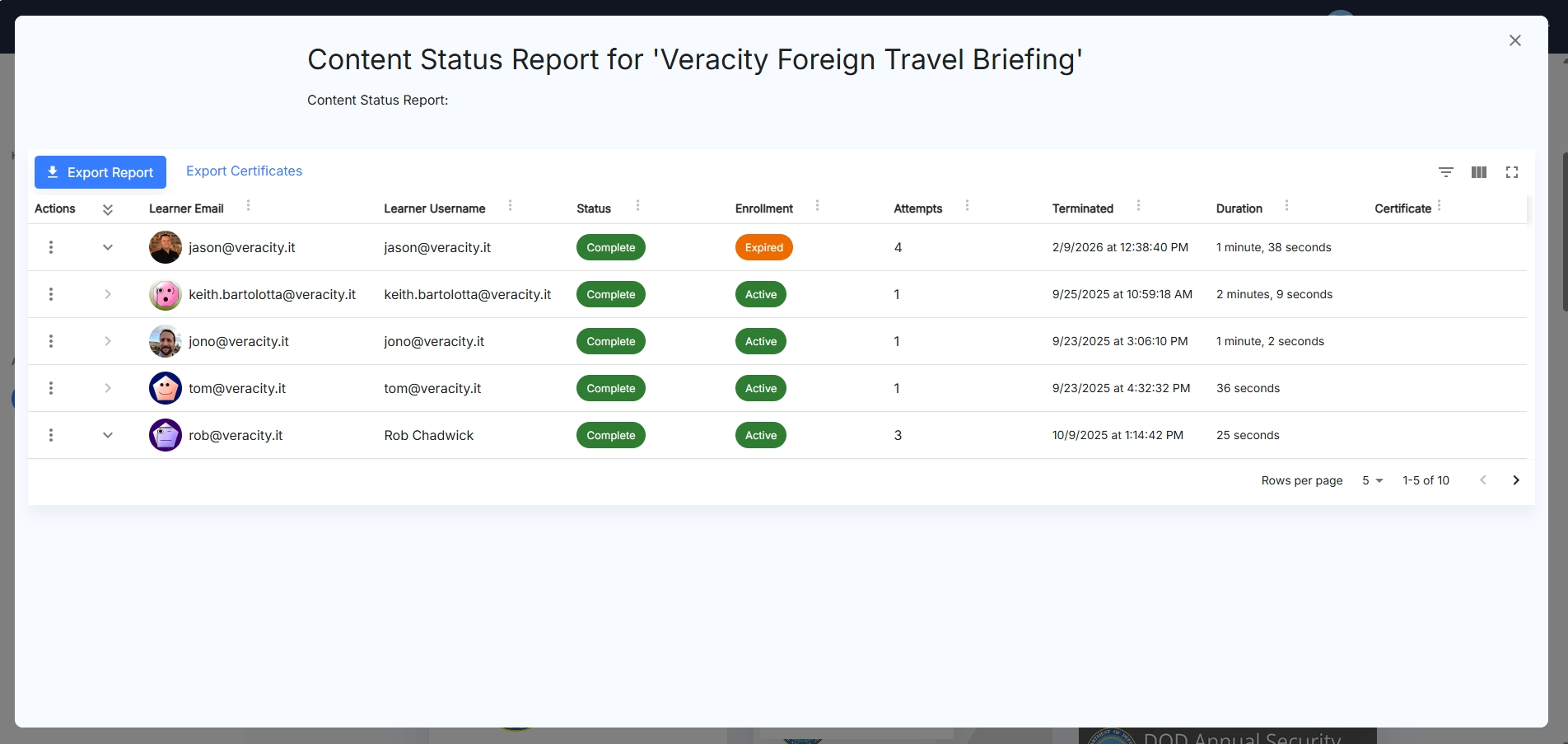Click Complete status badge in jason's row
Screen dimensions: 1568x744
click(x=611, y=247)
